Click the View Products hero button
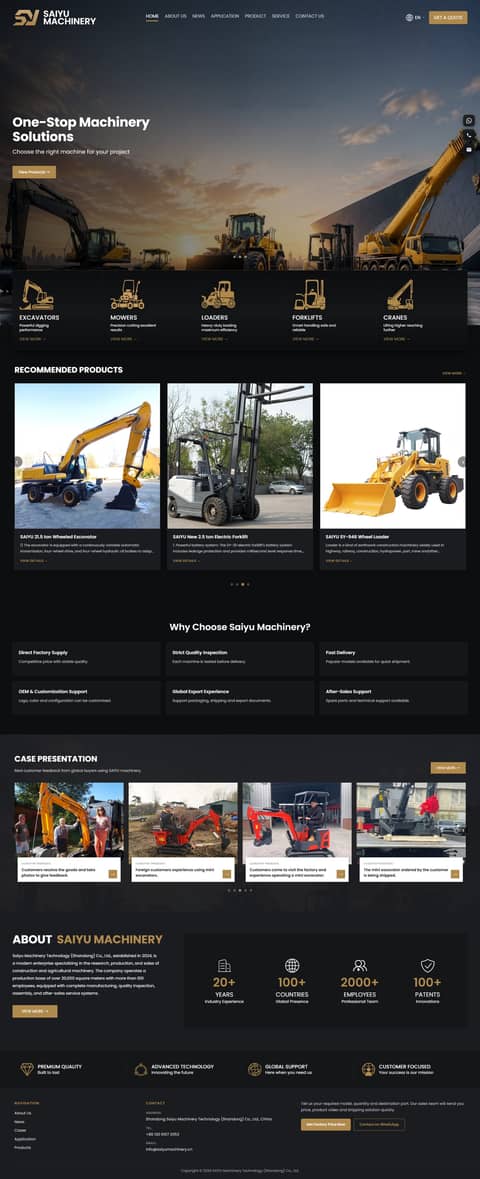480x1179 pixels. point(34,172)
